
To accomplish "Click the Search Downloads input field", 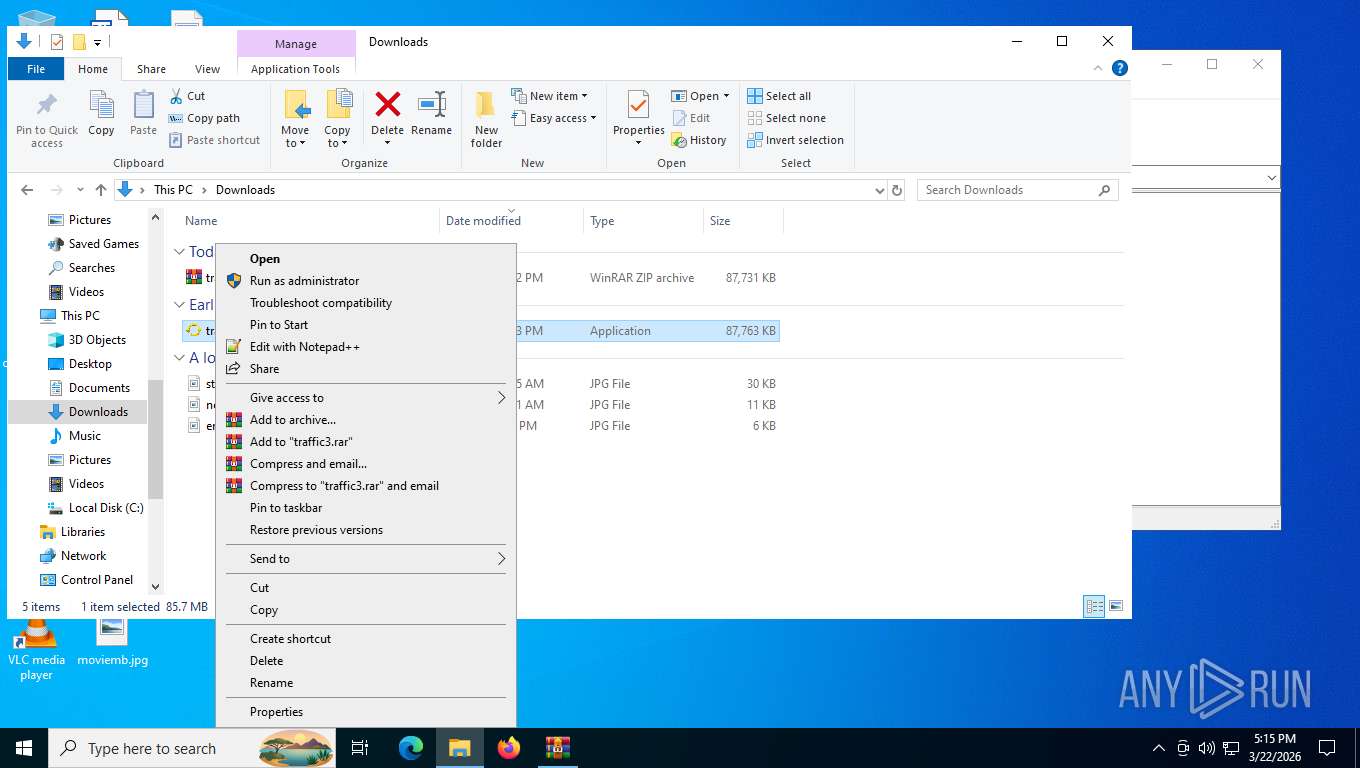I will click(x=1017, y=190).
